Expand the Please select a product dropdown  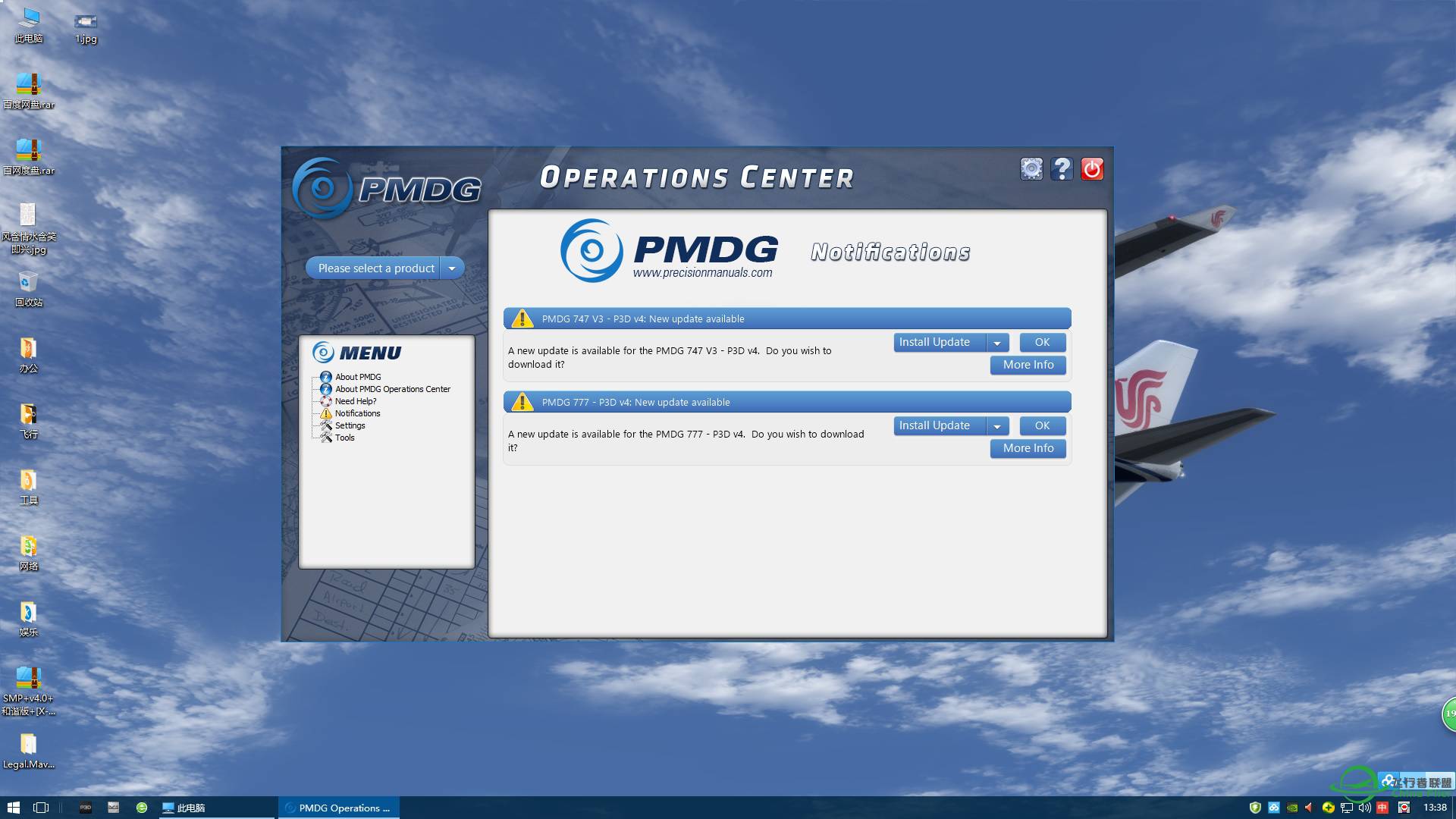[x=451, y=268]
